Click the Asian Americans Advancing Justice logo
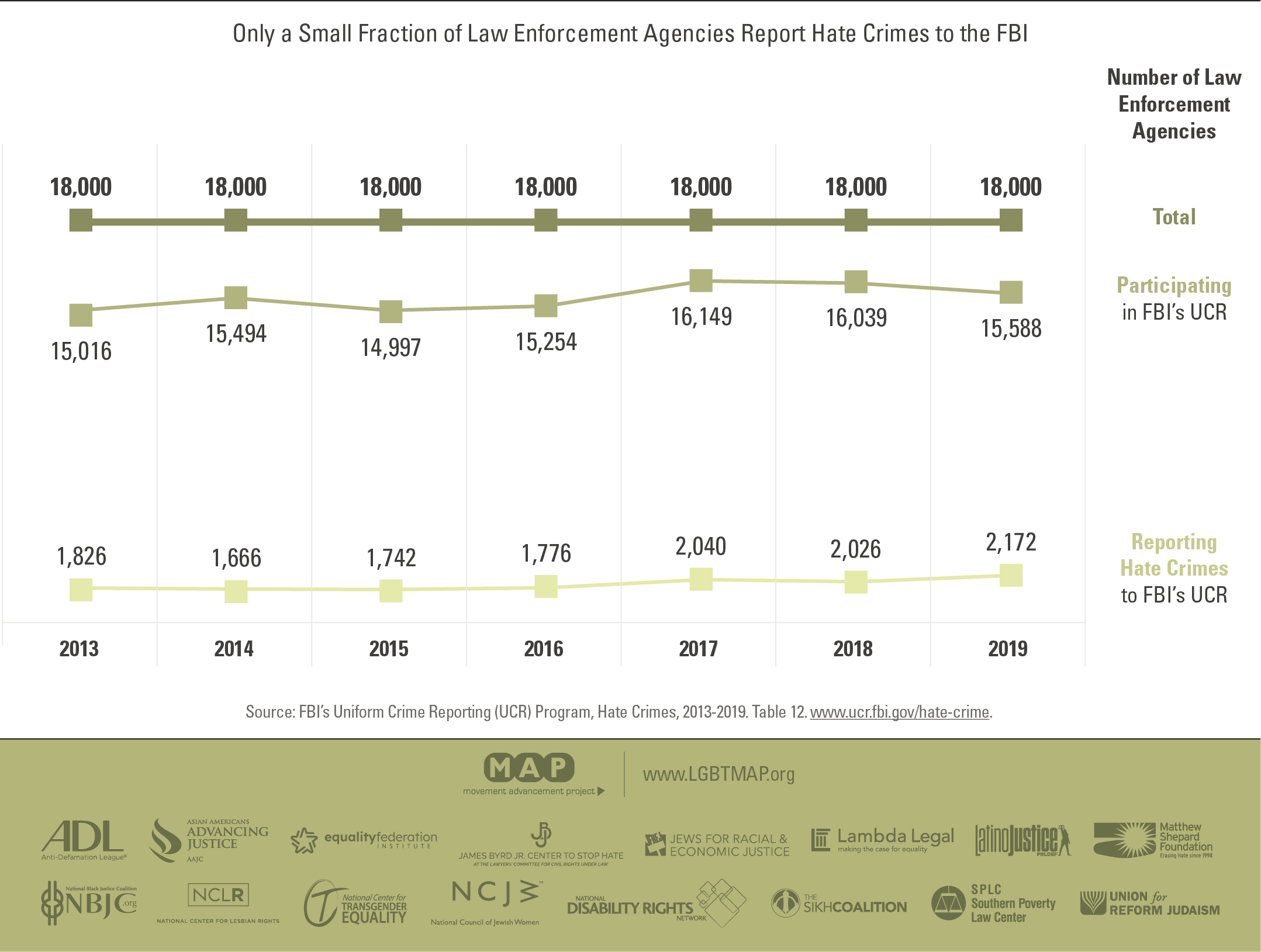 [209, 840]
